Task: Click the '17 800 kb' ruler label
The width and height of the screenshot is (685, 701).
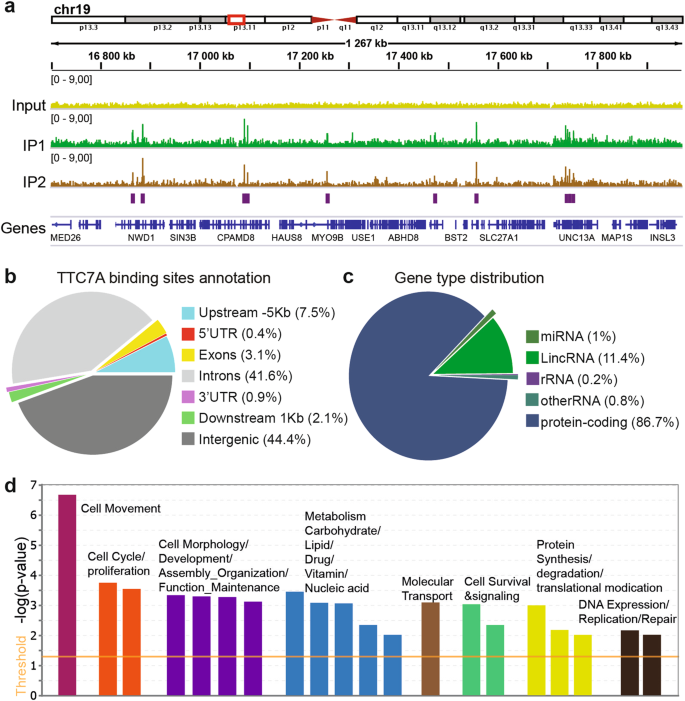Action: [608, 56]
